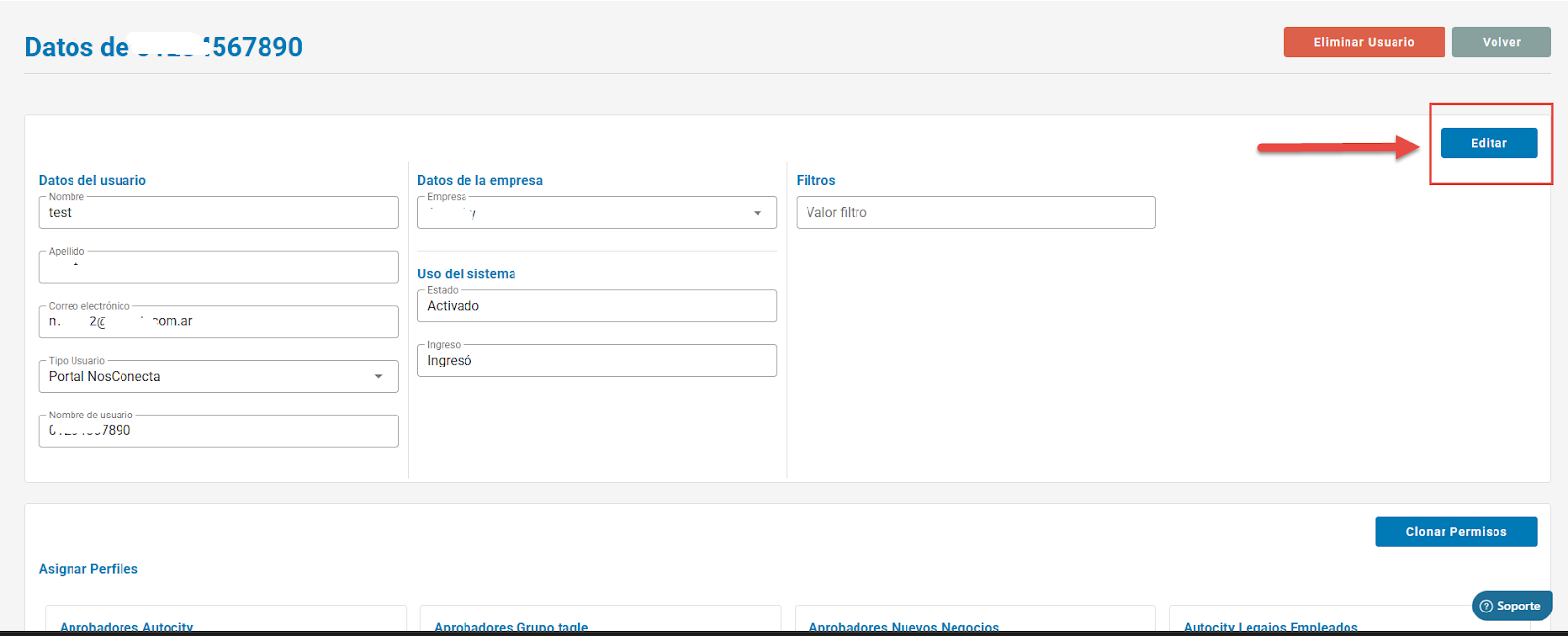Image resolution: width=1568 pixels, height=636 pixels.
Task: Click the Aprobadores Nuevos Negocios profile card
Action: 975,619
